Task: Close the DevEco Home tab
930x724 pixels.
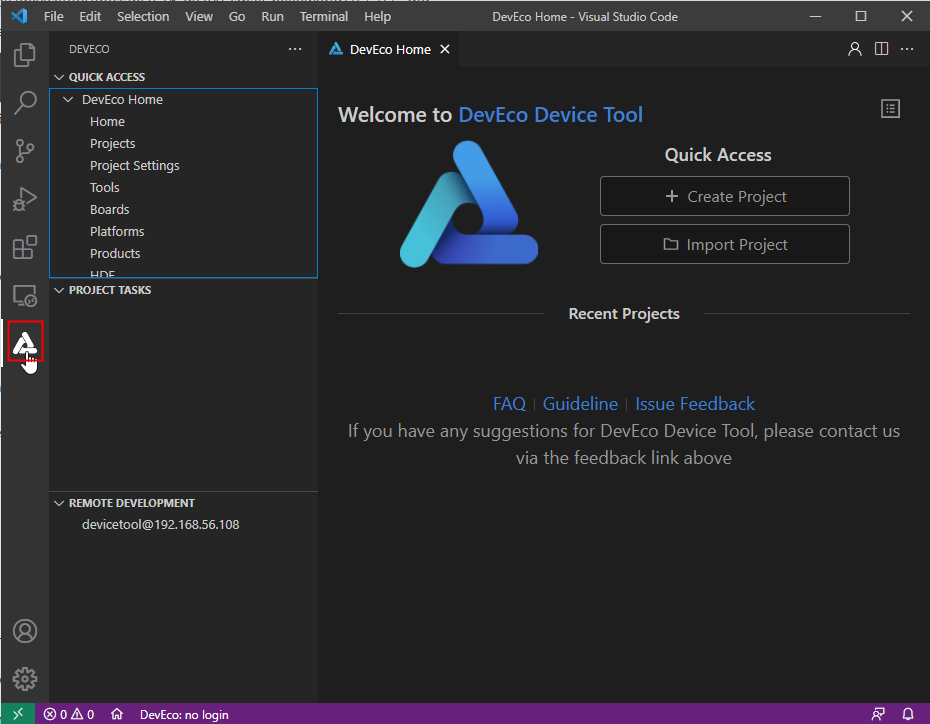Action: [445, 49]
